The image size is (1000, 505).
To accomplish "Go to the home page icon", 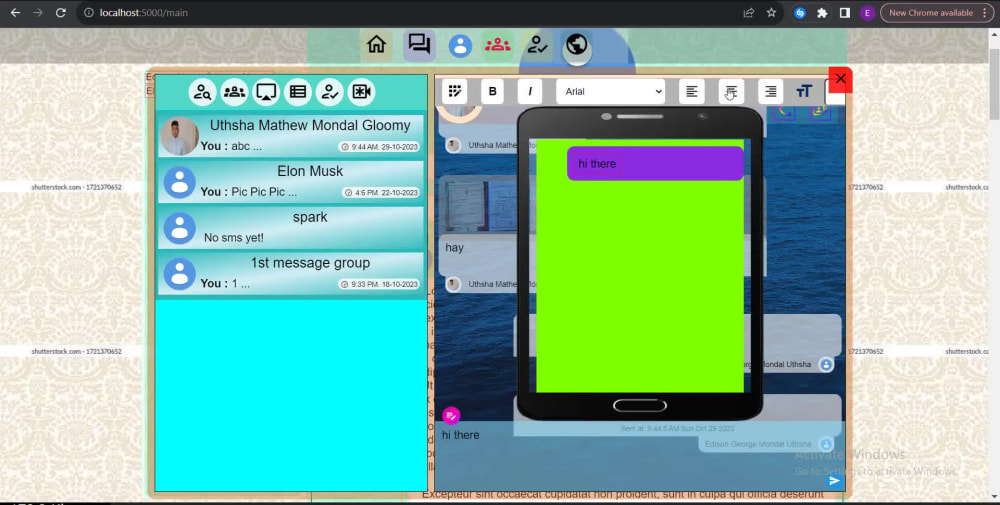I will click(x=376, y=45).
